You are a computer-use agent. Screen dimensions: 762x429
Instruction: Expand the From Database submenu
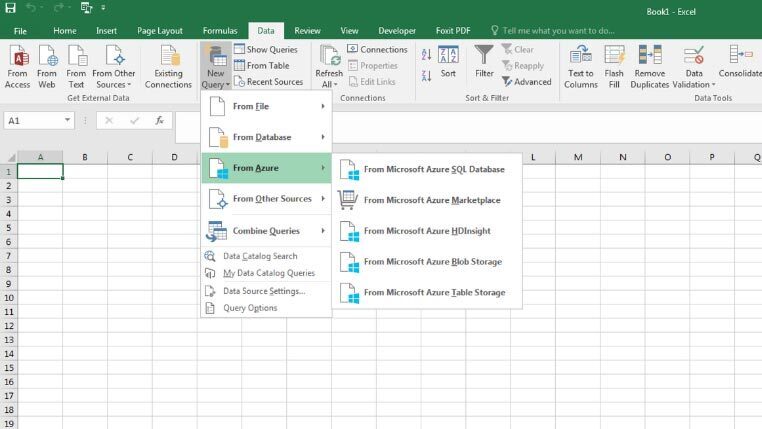[x=265, y=137]
